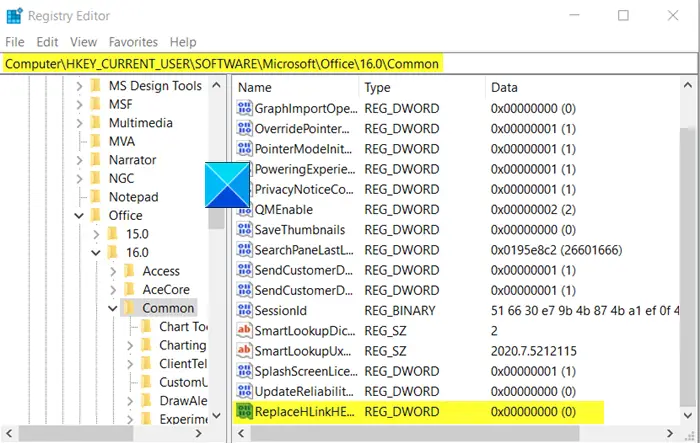Open the Edit menu
This screenshot has width=700, height=443.
pos(47,42)
